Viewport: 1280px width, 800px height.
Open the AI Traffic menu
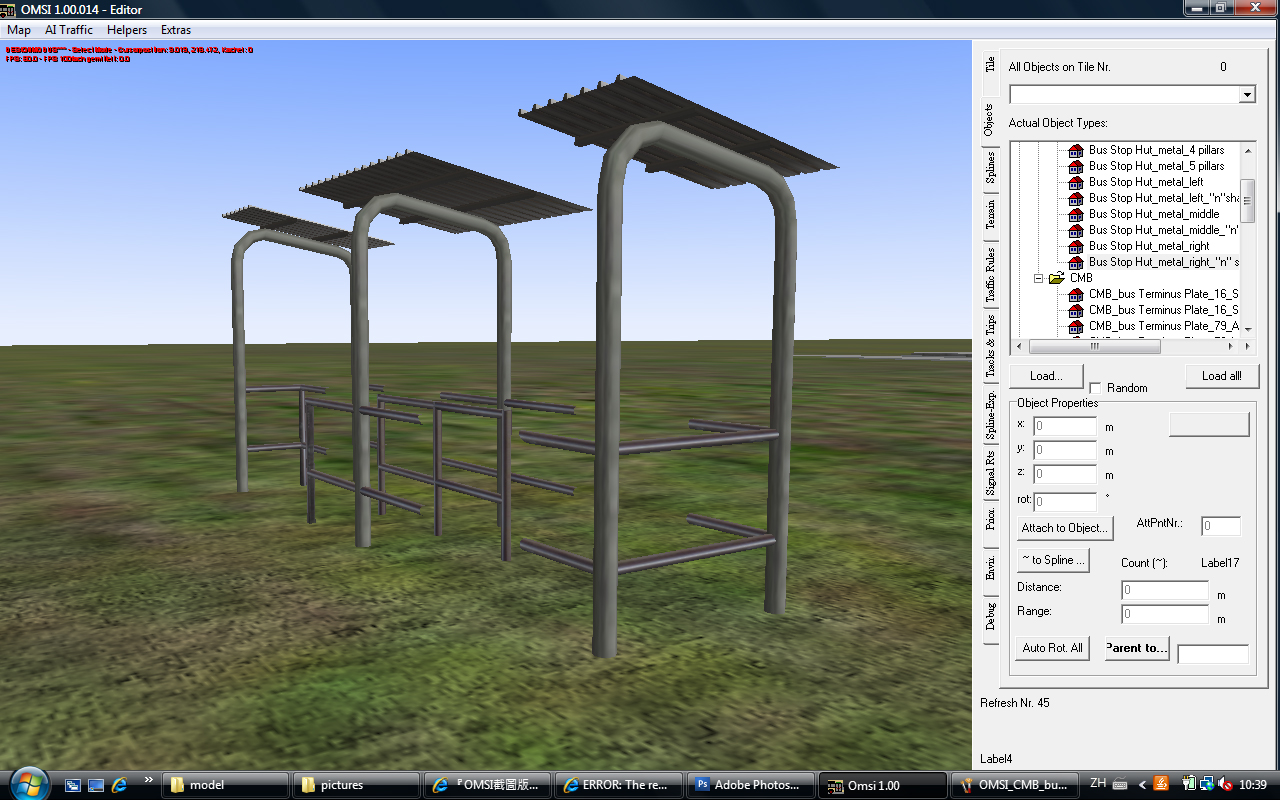(69, 30)
